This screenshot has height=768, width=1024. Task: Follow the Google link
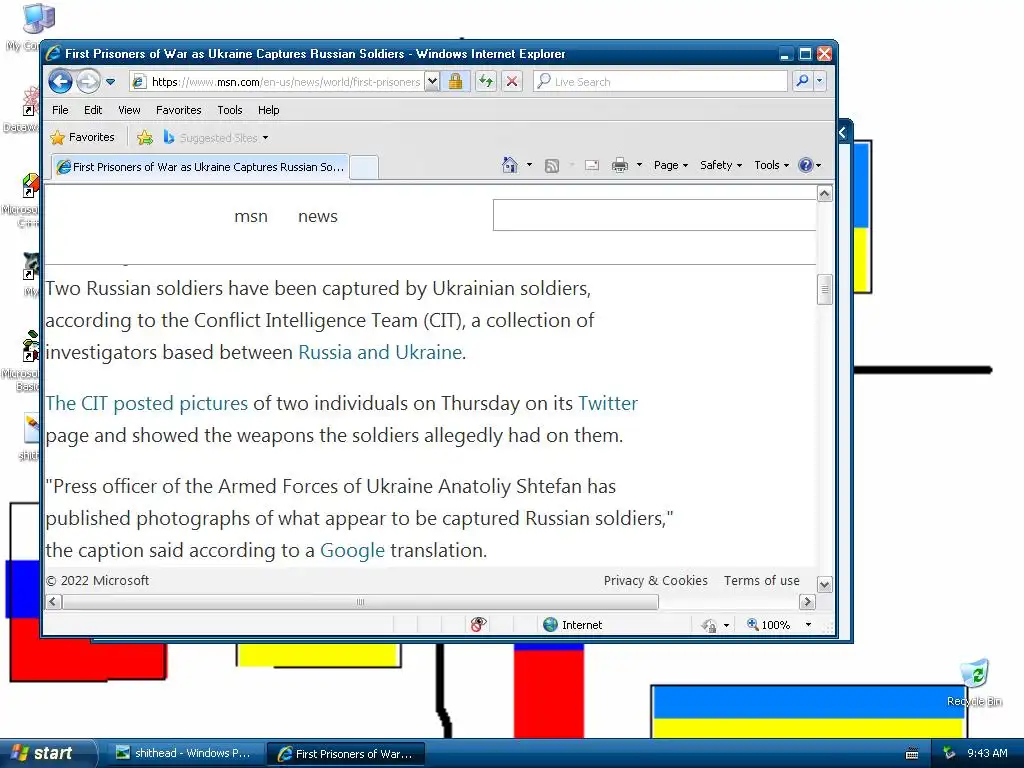point(352,551)
